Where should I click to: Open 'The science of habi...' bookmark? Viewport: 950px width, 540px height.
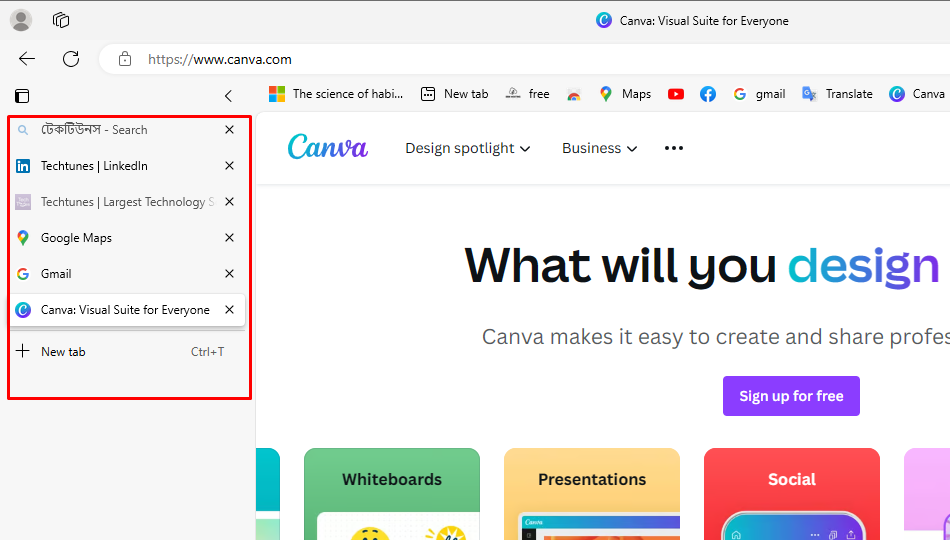336,94
